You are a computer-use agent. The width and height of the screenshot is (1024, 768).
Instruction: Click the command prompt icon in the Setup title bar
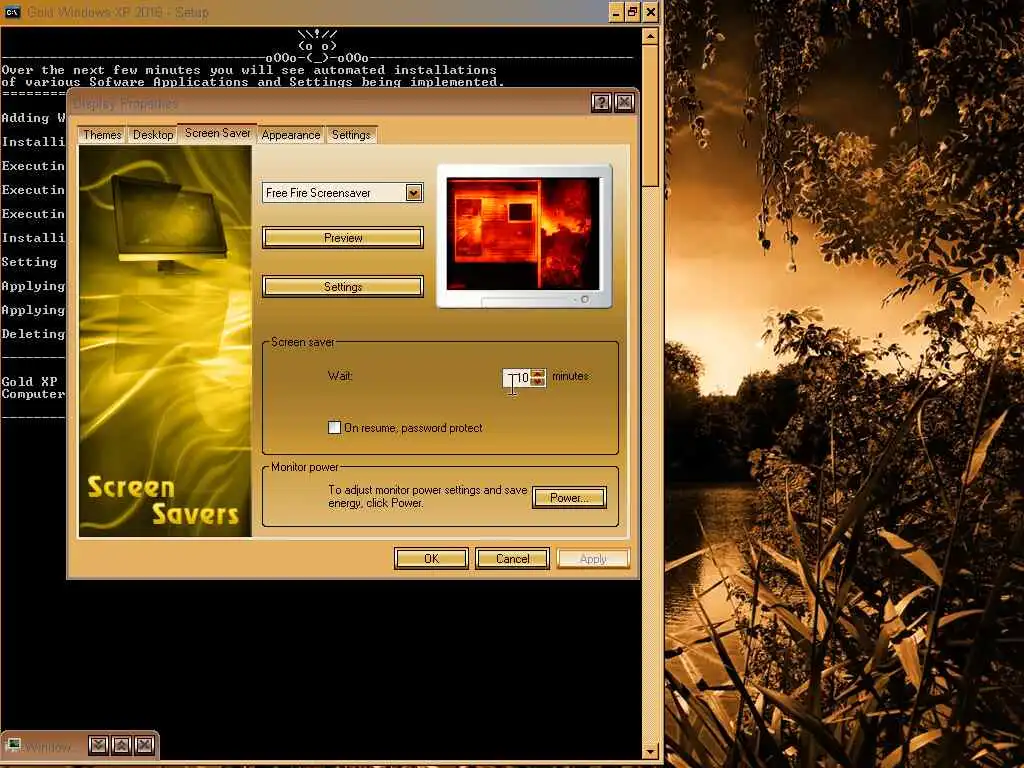pos(12,12)
